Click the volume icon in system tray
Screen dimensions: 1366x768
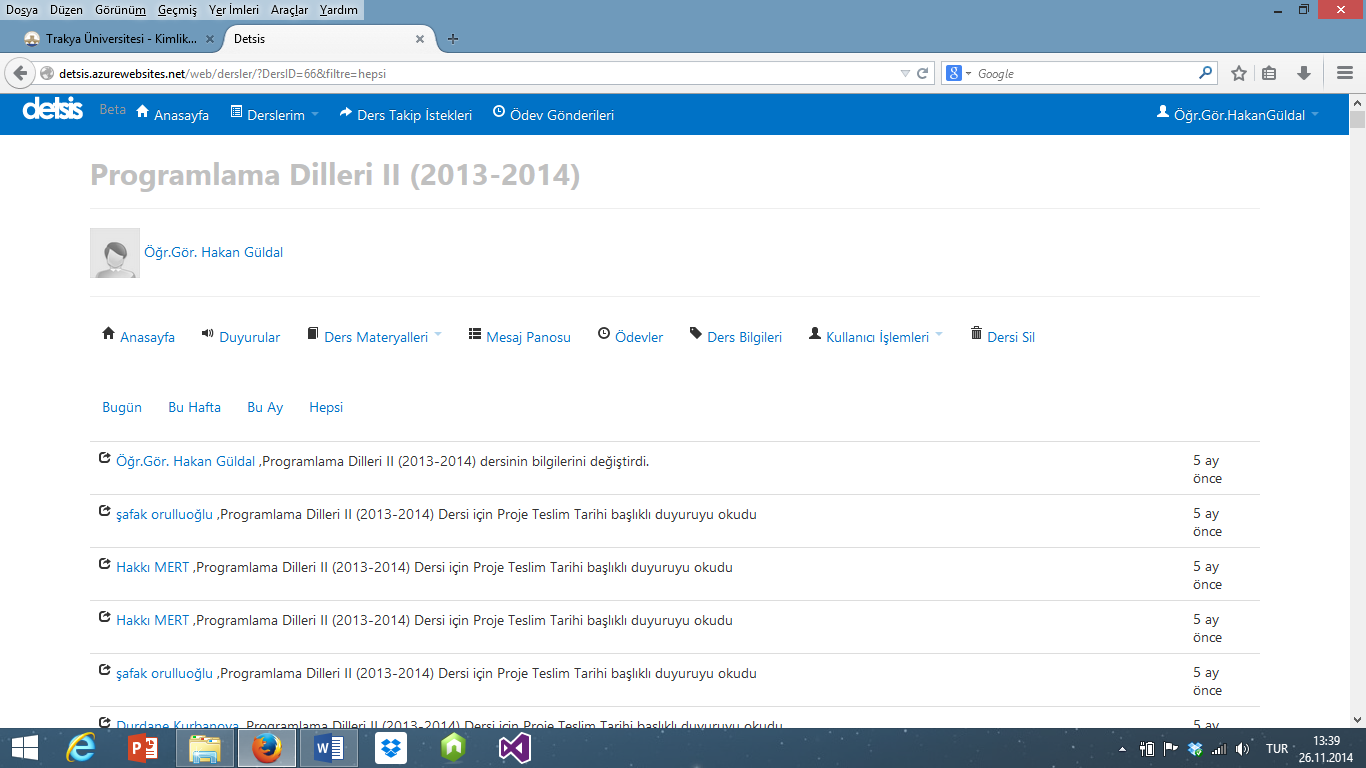click(x=1242, y=748)
